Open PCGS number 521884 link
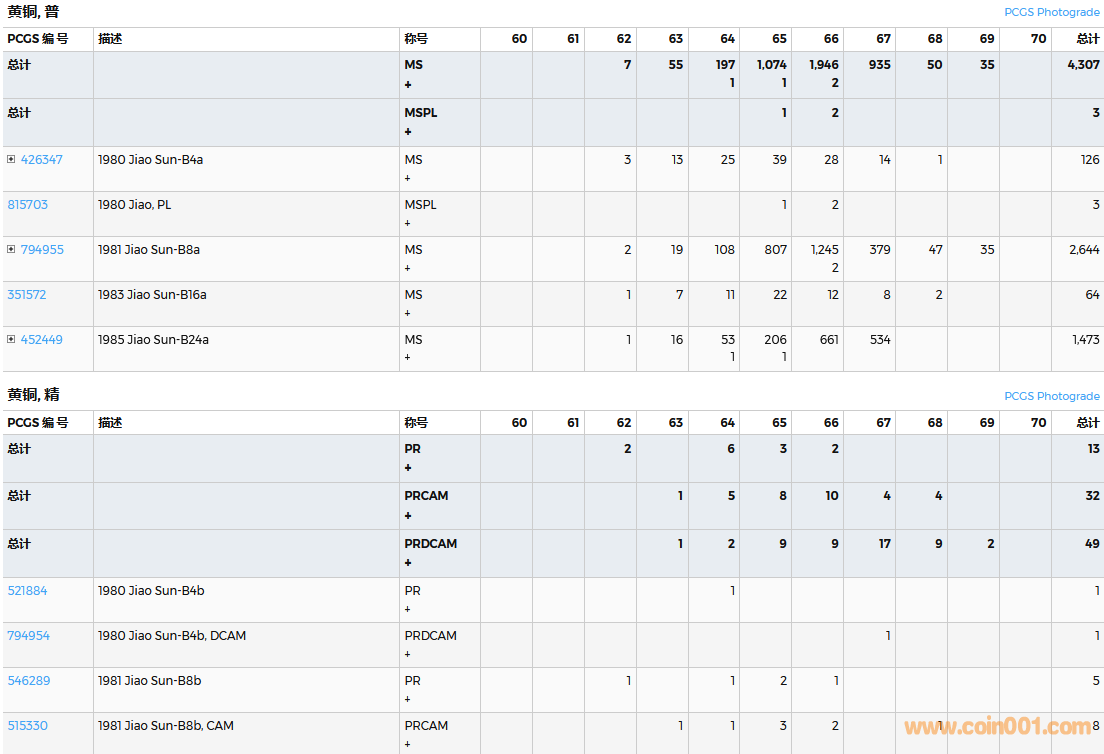Screen dimensions: 1104x754 point(27,591)
